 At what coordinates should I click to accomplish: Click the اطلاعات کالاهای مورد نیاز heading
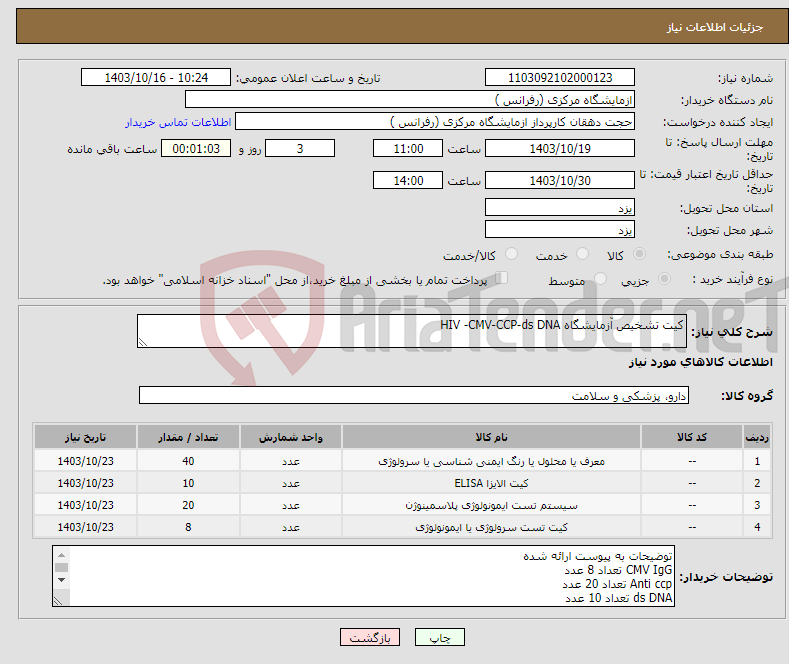tap(700, 362)
